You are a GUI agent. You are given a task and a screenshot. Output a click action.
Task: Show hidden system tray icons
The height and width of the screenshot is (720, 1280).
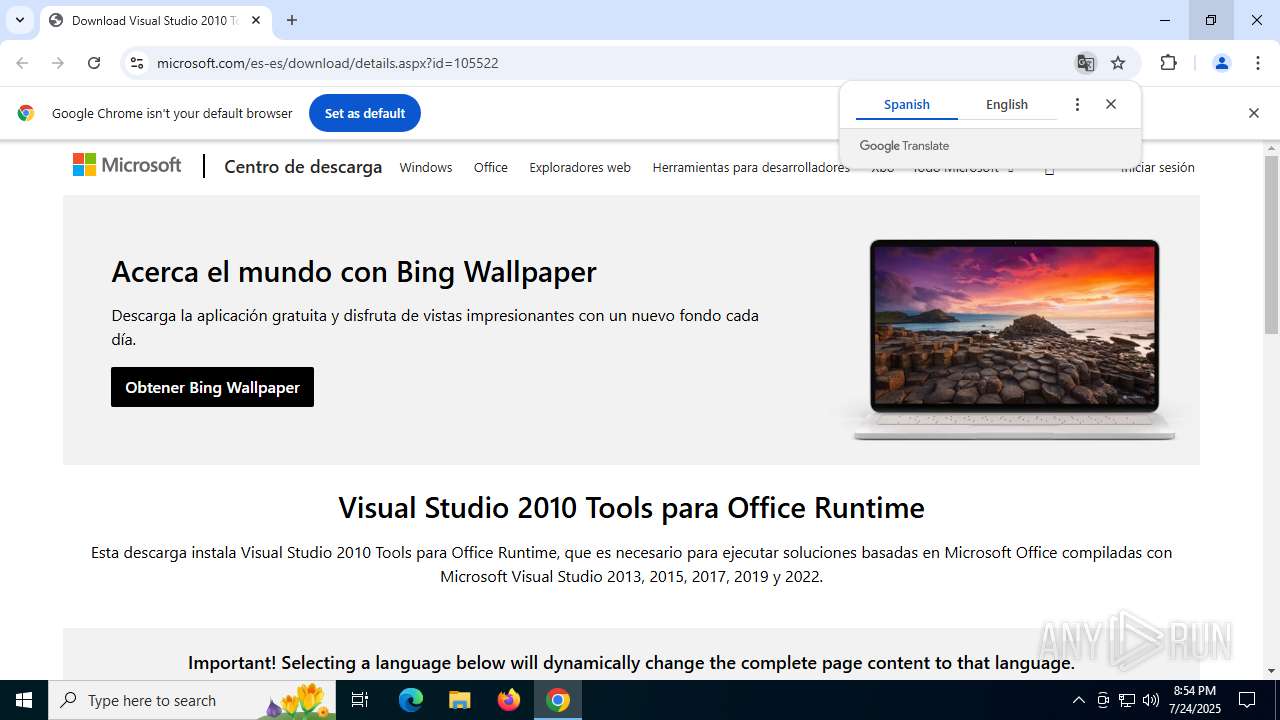(x=1078, y=700)
